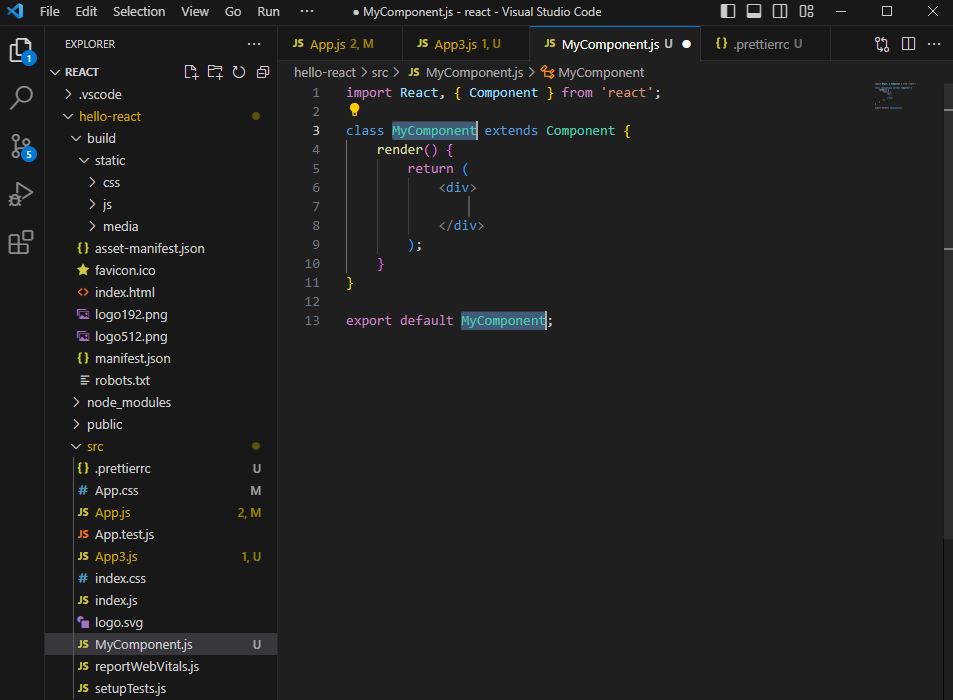The image size is (953, 700).
Task: Open the File menu
Action: point(50,12)
